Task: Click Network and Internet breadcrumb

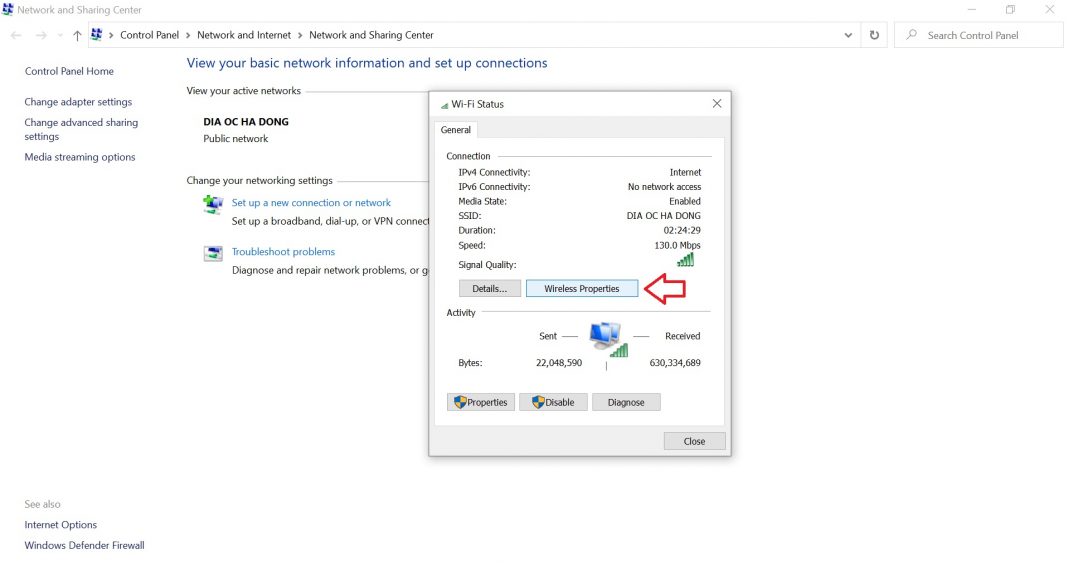Action: [x=243, y=35]
